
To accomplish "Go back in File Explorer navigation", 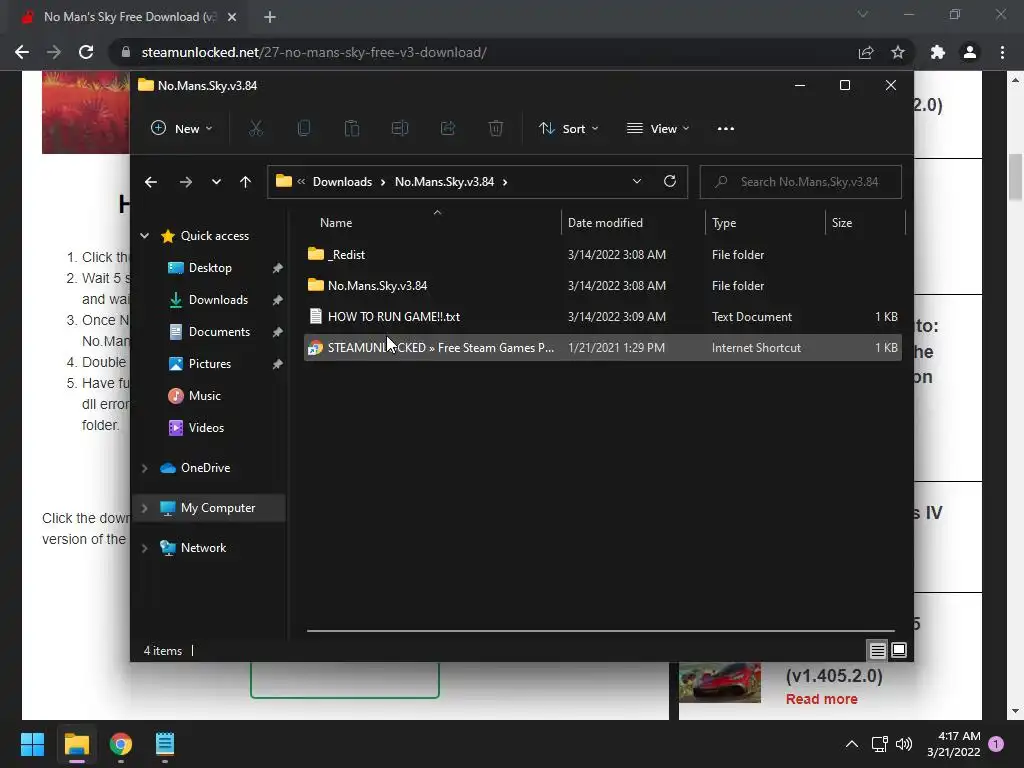I will 151,182.
